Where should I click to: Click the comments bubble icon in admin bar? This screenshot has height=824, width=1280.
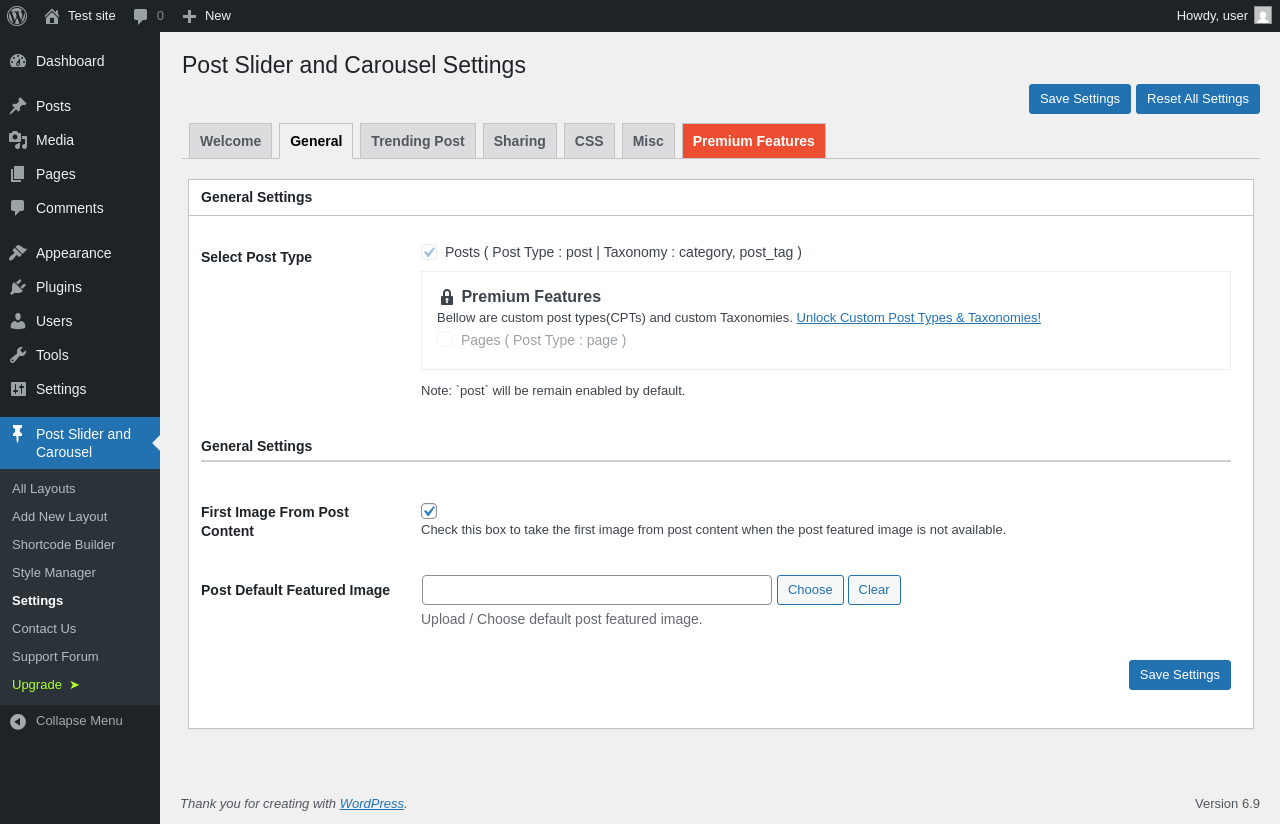141,16
